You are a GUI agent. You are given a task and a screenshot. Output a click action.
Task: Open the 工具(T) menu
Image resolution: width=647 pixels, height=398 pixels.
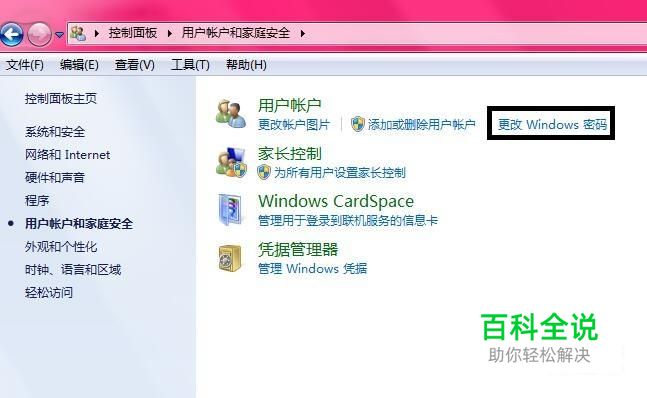190,65
